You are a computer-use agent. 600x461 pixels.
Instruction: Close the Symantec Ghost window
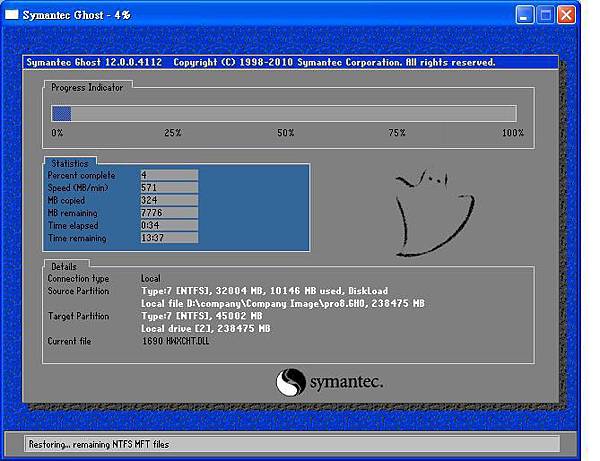[x=567, y=15]
